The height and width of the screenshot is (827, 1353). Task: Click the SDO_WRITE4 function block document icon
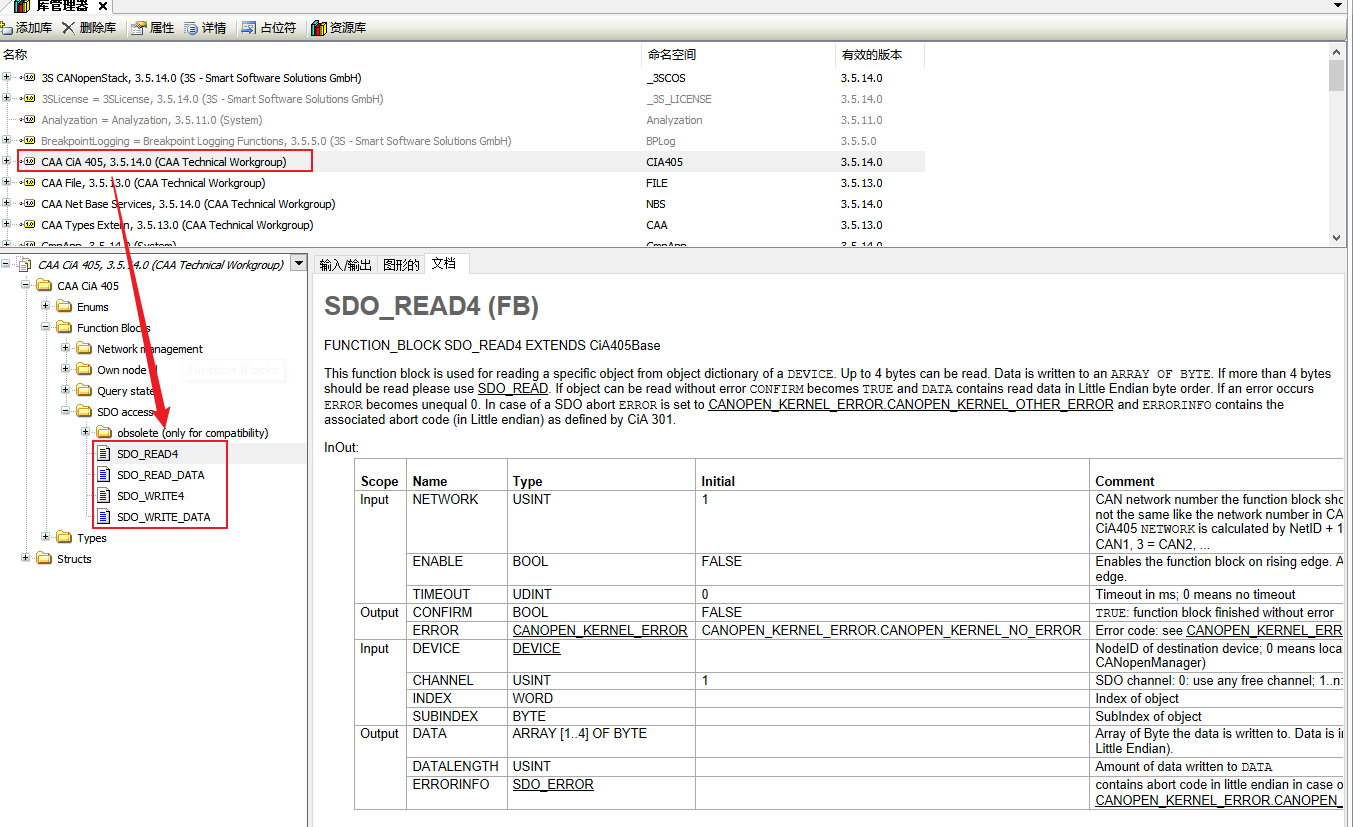(x=104, y=496)
